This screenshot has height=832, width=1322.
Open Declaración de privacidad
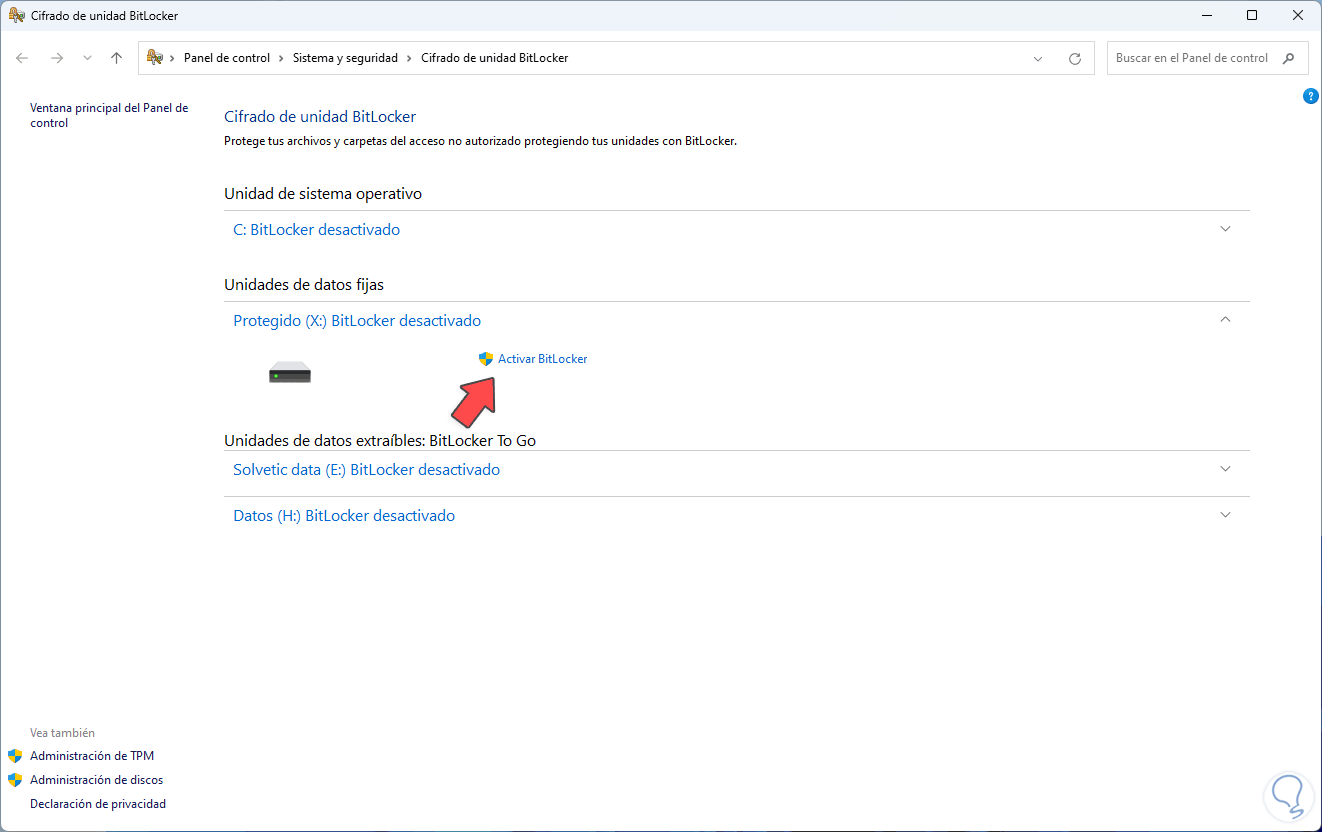(98, 804)
